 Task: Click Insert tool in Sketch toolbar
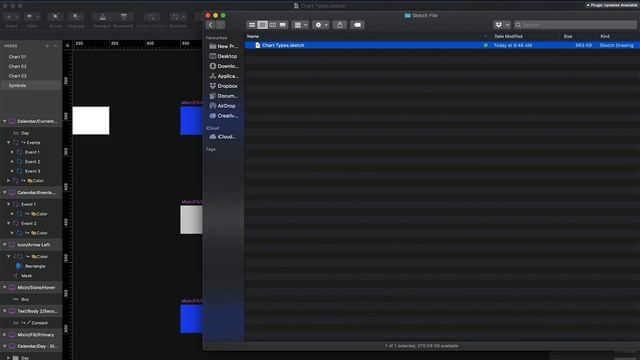11,17
